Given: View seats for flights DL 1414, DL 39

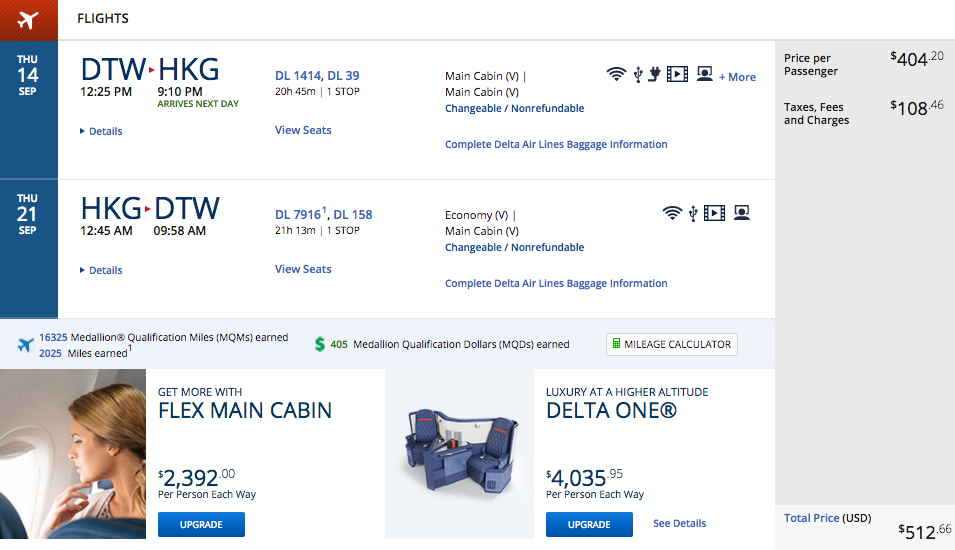Looking at the screenshot, I should pos(303,130).
